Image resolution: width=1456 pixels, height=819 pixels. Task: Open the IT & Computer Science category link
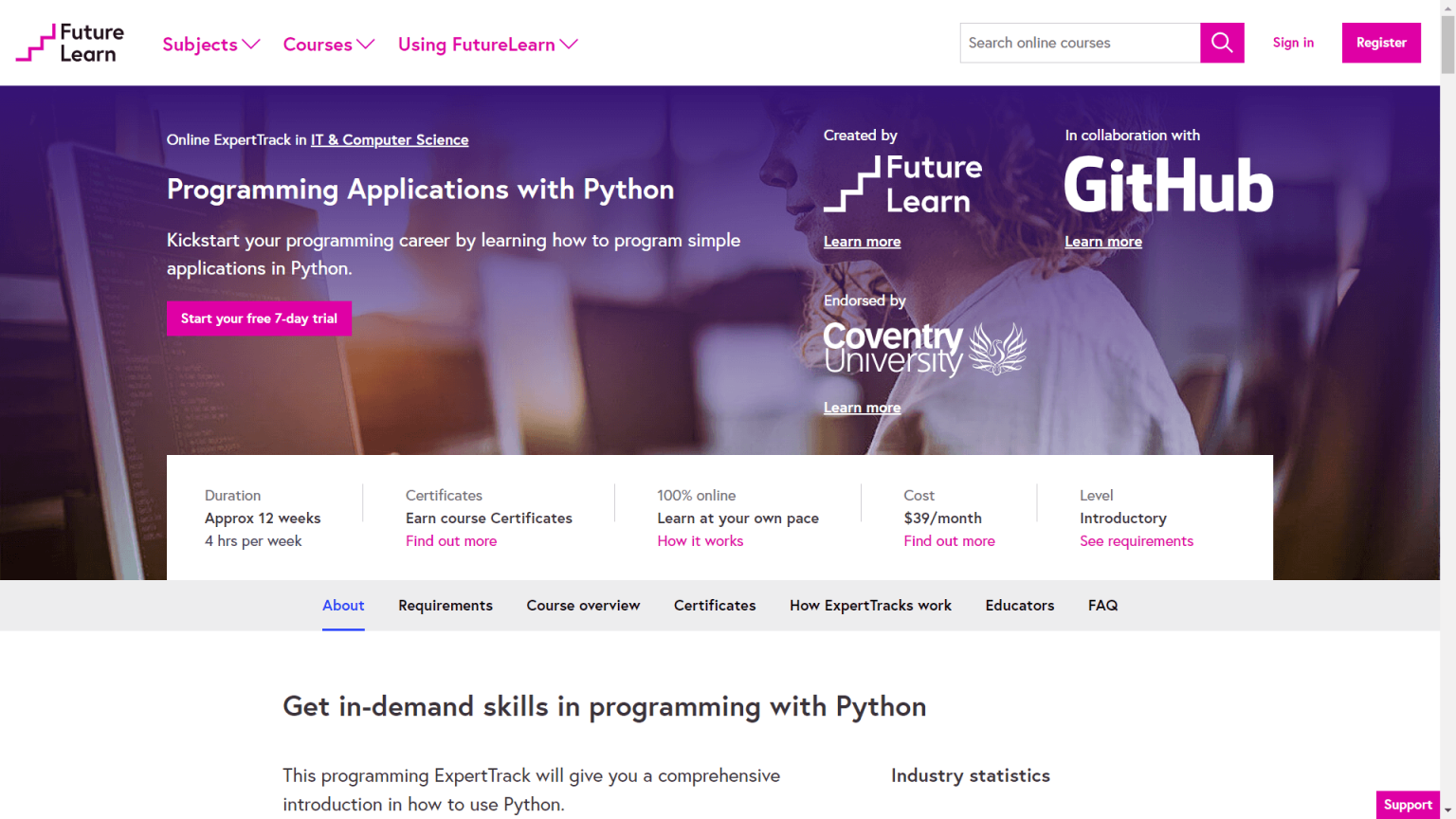389,139
